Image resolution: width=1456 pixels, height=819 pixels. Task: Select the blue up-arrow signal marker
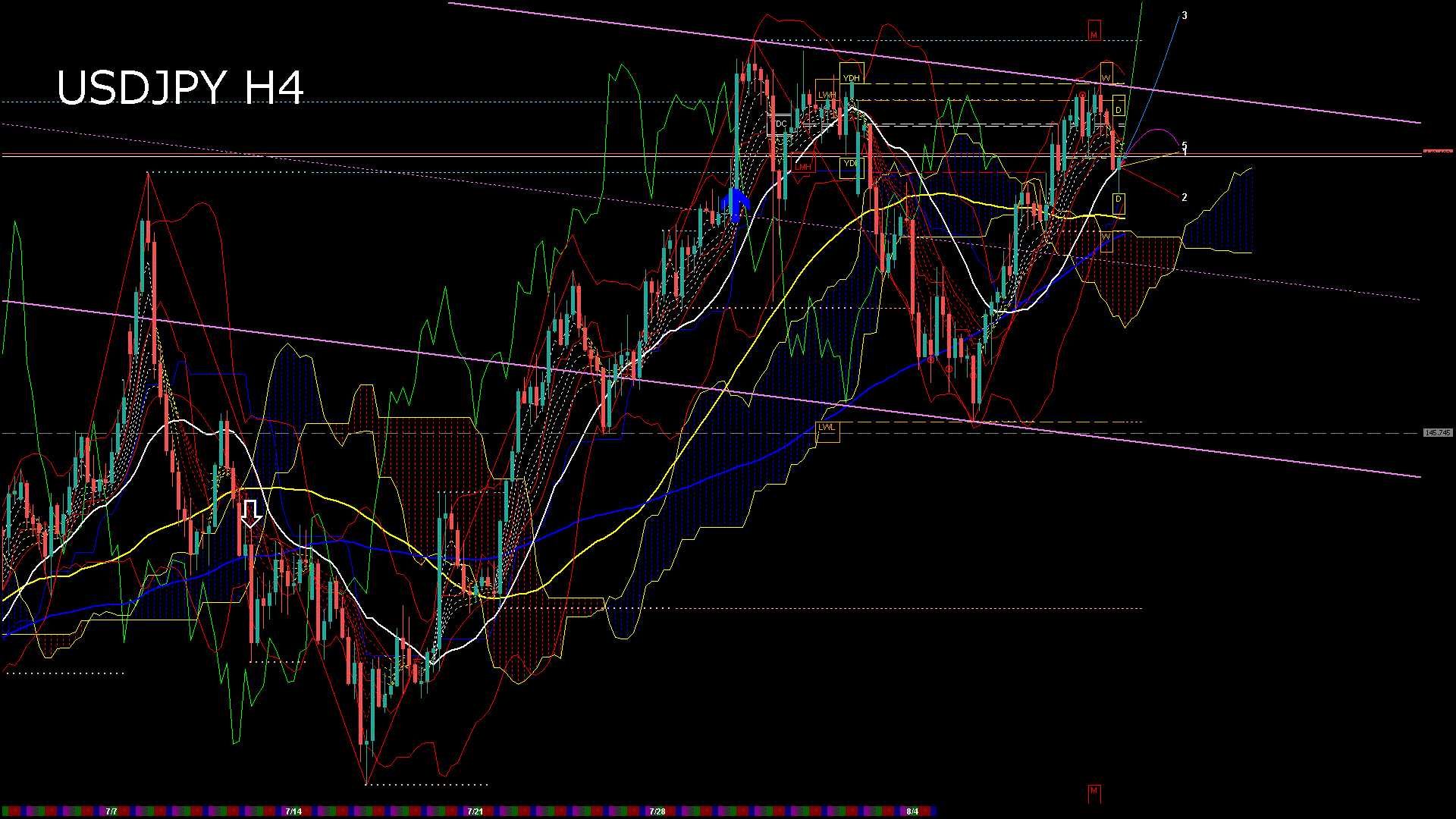(x=735, y=205)
